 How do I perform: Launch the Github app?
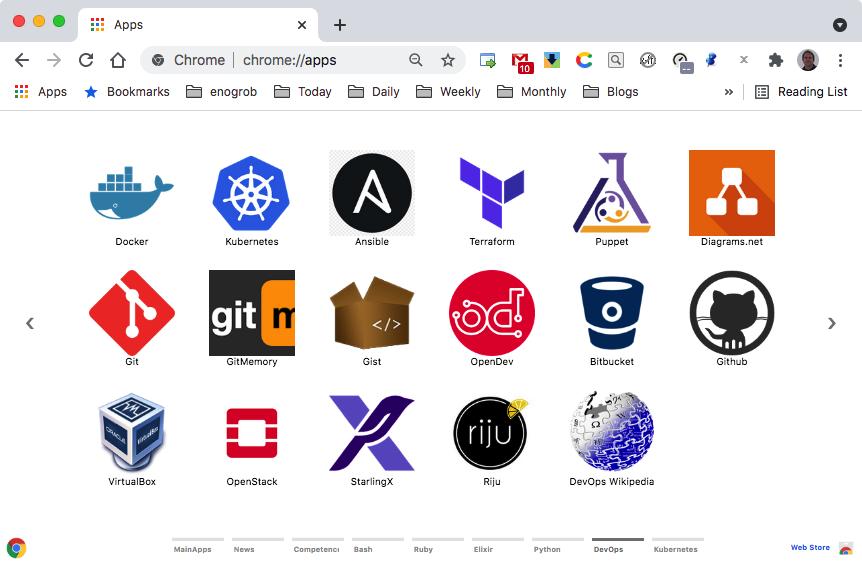click(x=732, y=313)
